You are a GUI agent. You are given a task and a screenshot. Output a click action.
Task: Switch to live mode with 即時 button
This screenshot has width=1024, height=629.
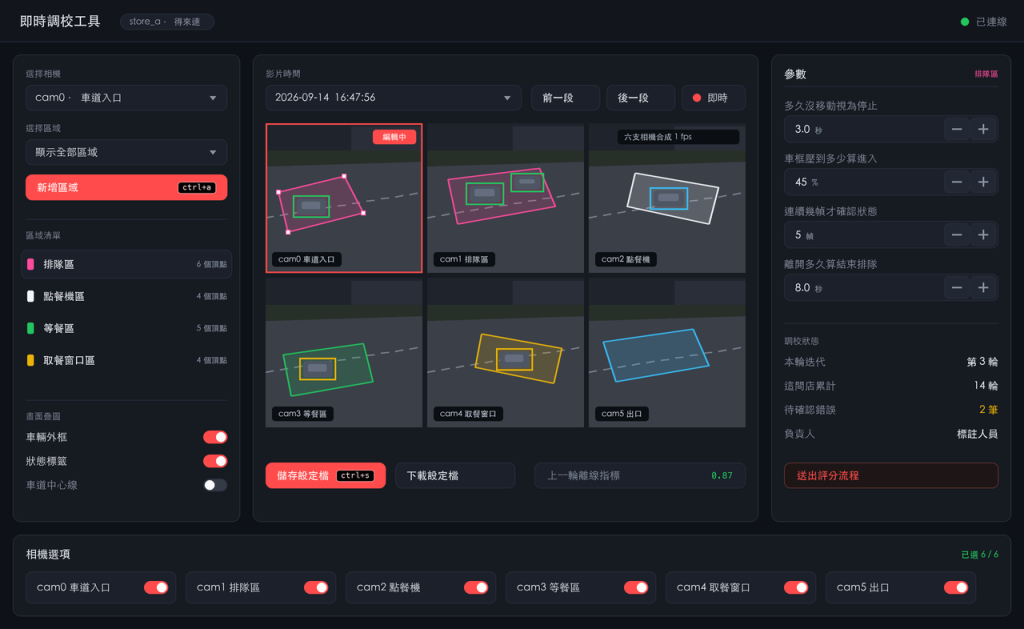point(713,98)
